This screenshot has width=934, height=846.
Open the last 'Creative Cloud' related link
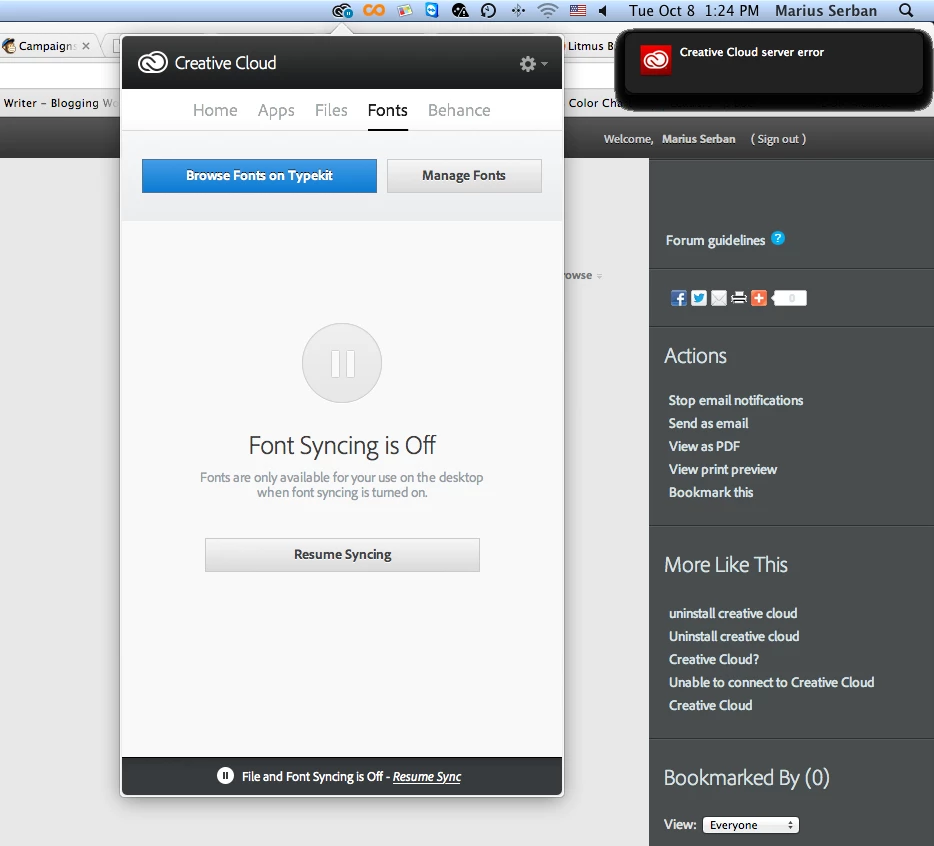click(710, 705)
